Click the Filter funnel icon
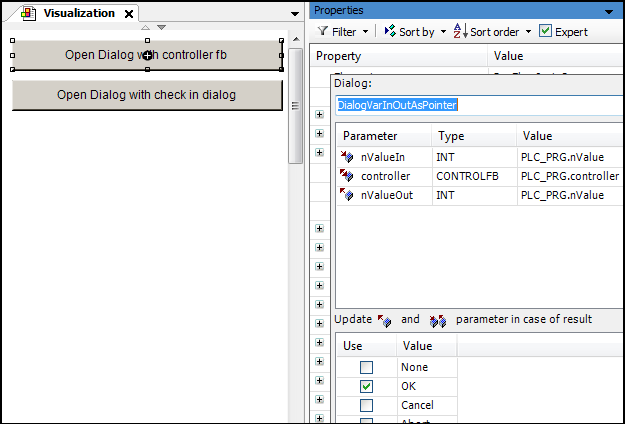 (x=322, y=32)
